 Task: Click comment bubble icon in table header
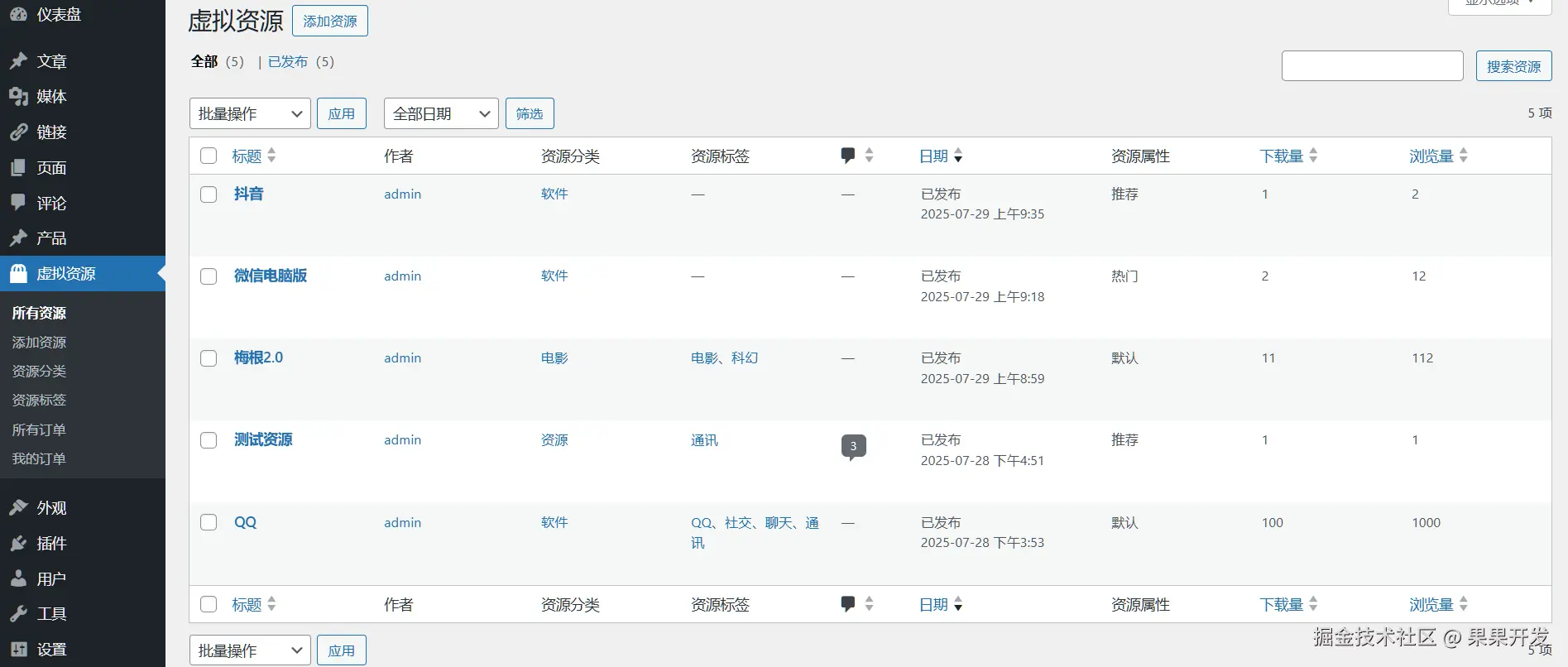pos(848,156)
